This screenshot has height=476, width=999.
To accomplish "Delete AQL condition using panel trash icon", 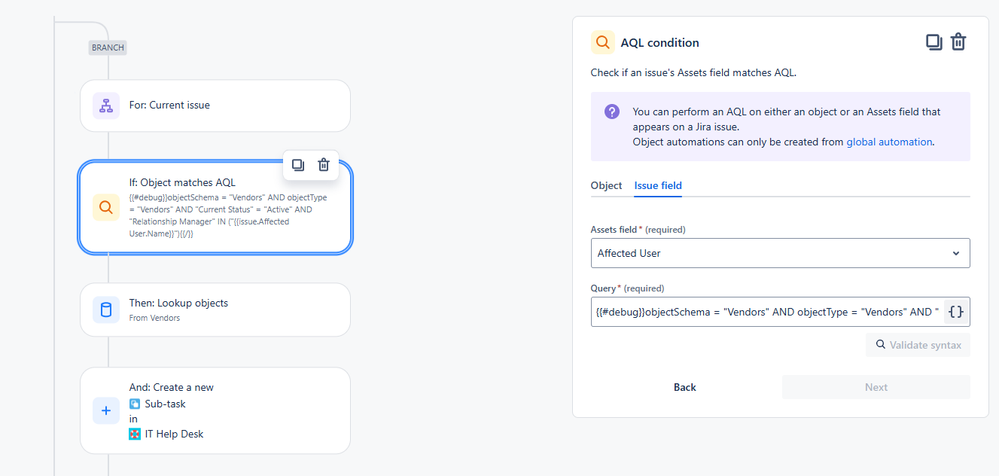I will click(x=959, y=43).
